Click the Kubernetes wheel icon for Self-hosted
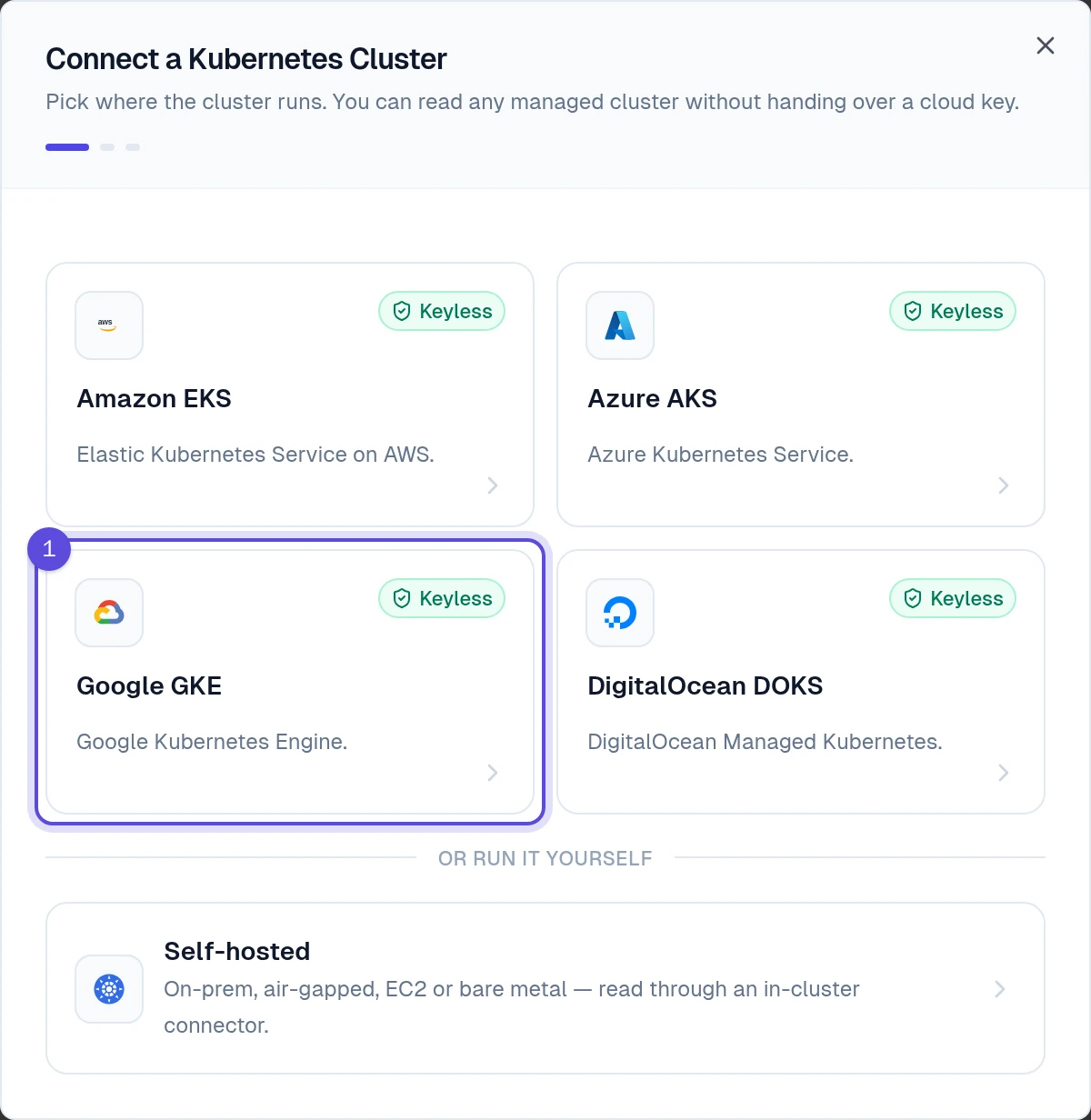 [109, 989]
